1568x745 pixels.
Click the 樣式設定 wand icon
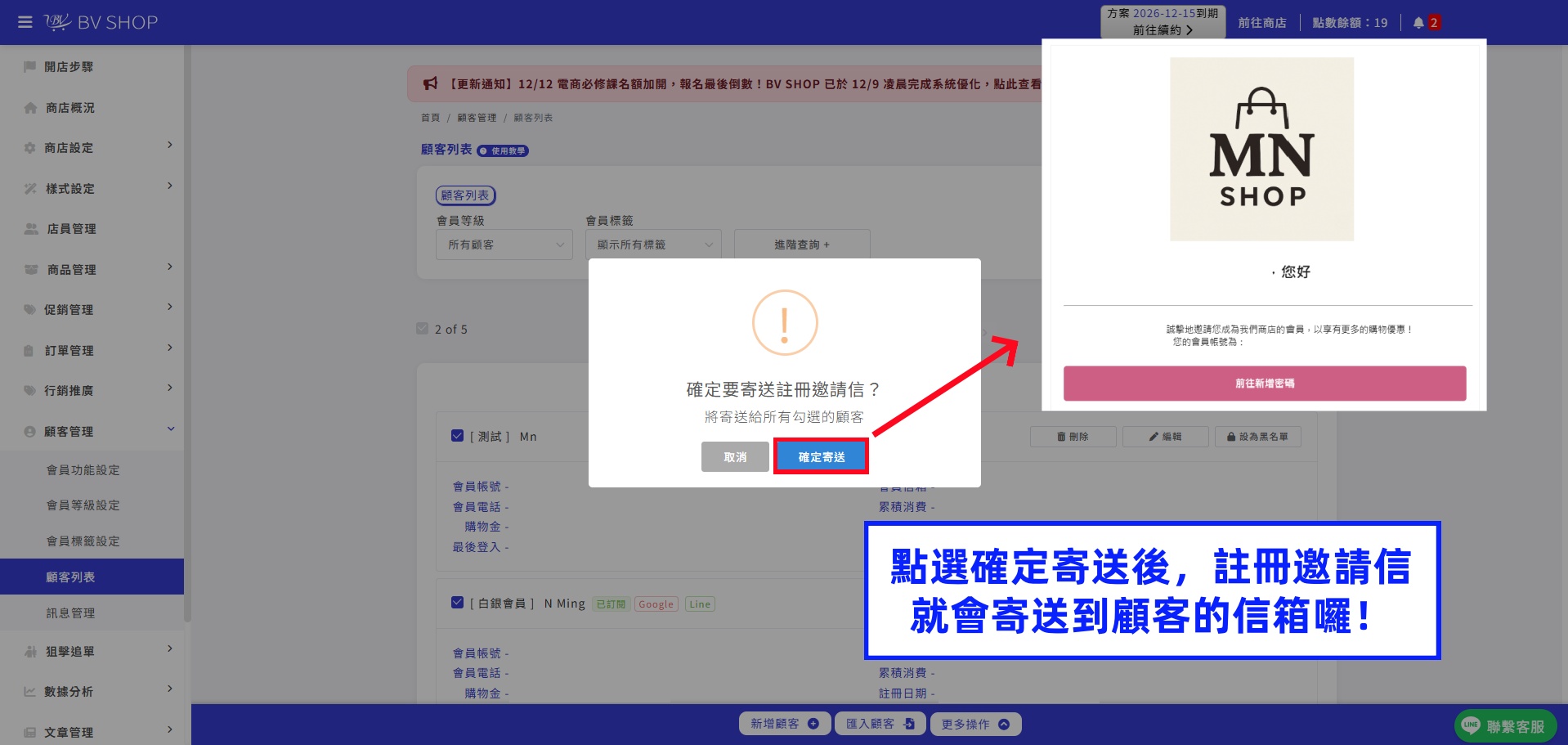coord(30,188)
